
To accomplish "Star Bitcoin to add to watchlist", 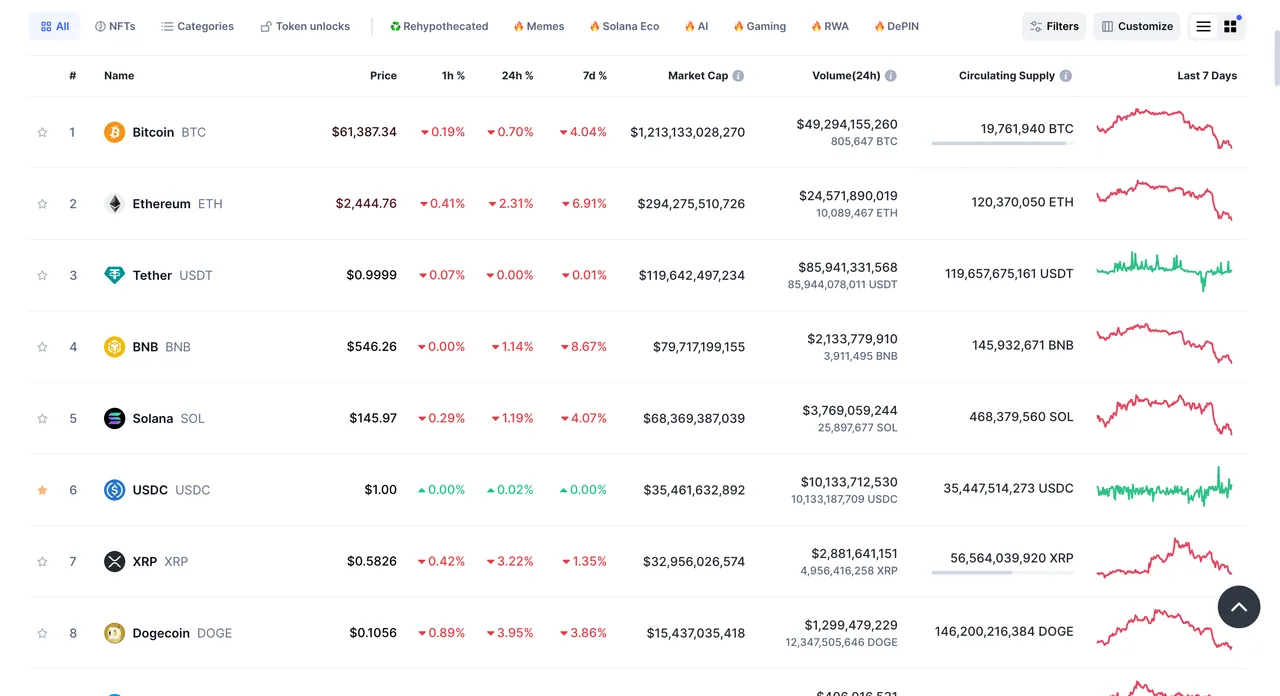I will [42, 132].
